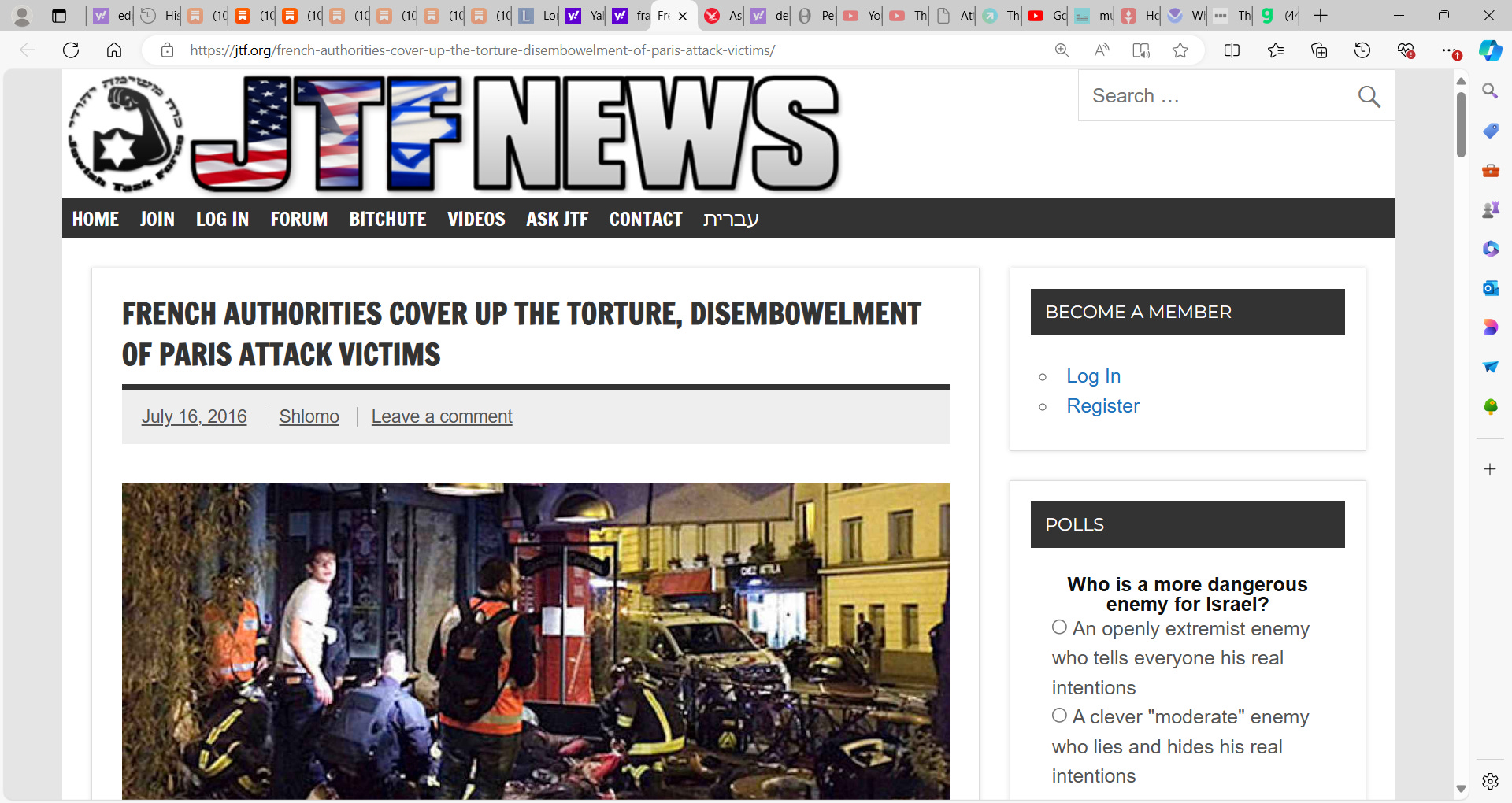Click the URL address bar
The height and width of the screenshot is (803, 1512).
(482, 50)
